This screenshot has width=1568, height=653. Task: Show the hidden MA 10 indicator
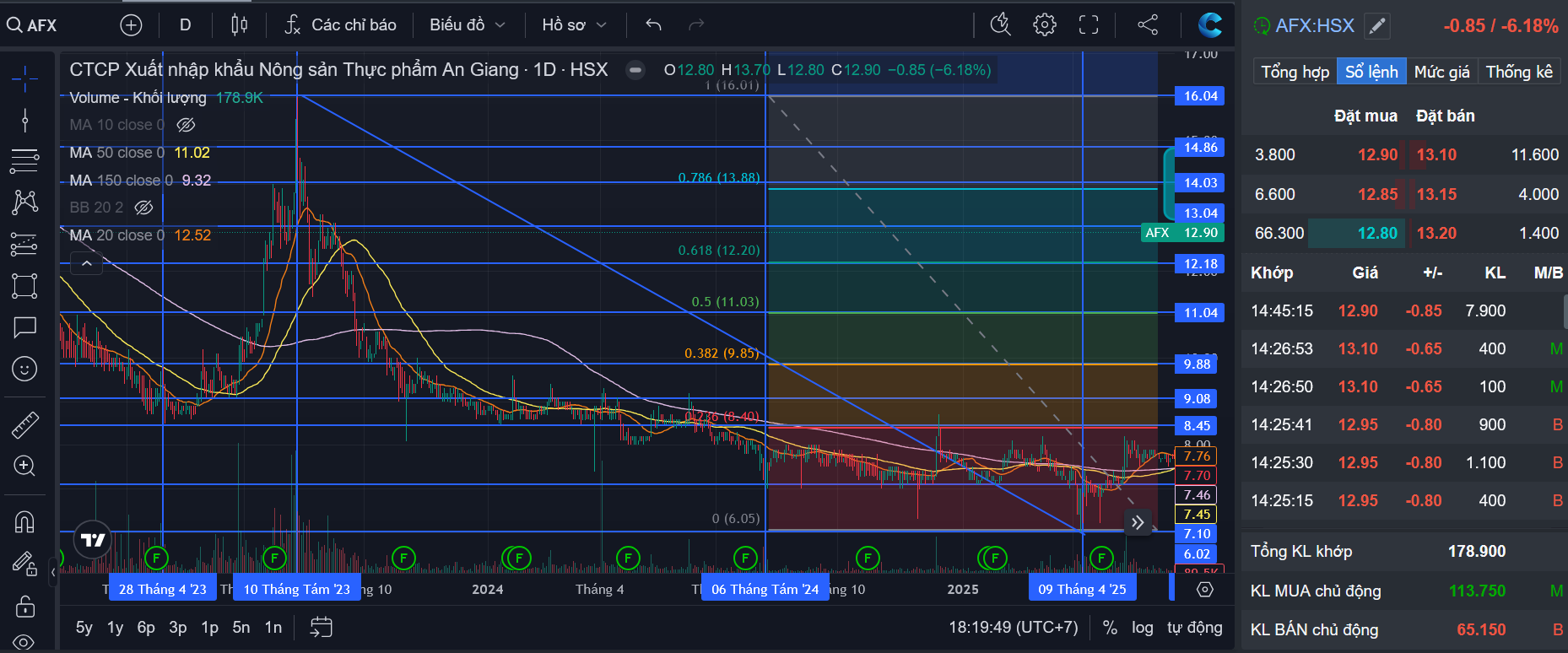[x=186, y=125]
